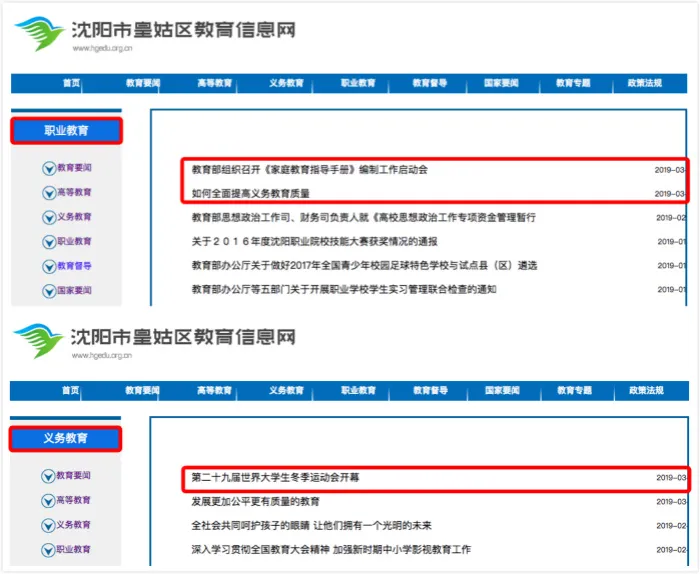Open the 《家庭教育指导手册》编制工作启动会 article
700x574 pixels.
[x=309, y=169]
